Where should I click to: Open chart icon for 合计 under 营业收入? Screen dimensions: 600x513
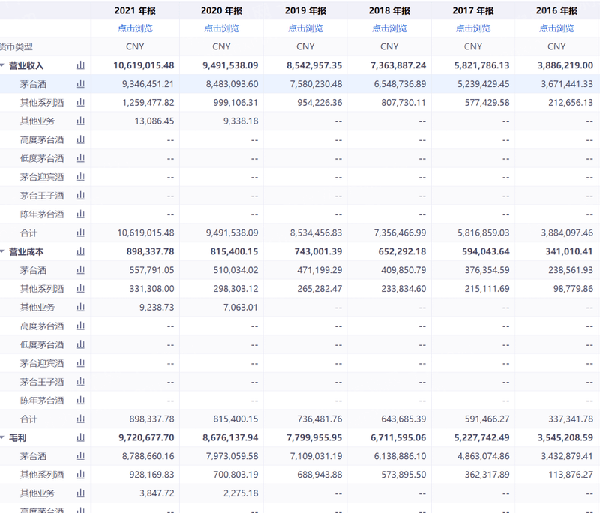coord(81,232)
